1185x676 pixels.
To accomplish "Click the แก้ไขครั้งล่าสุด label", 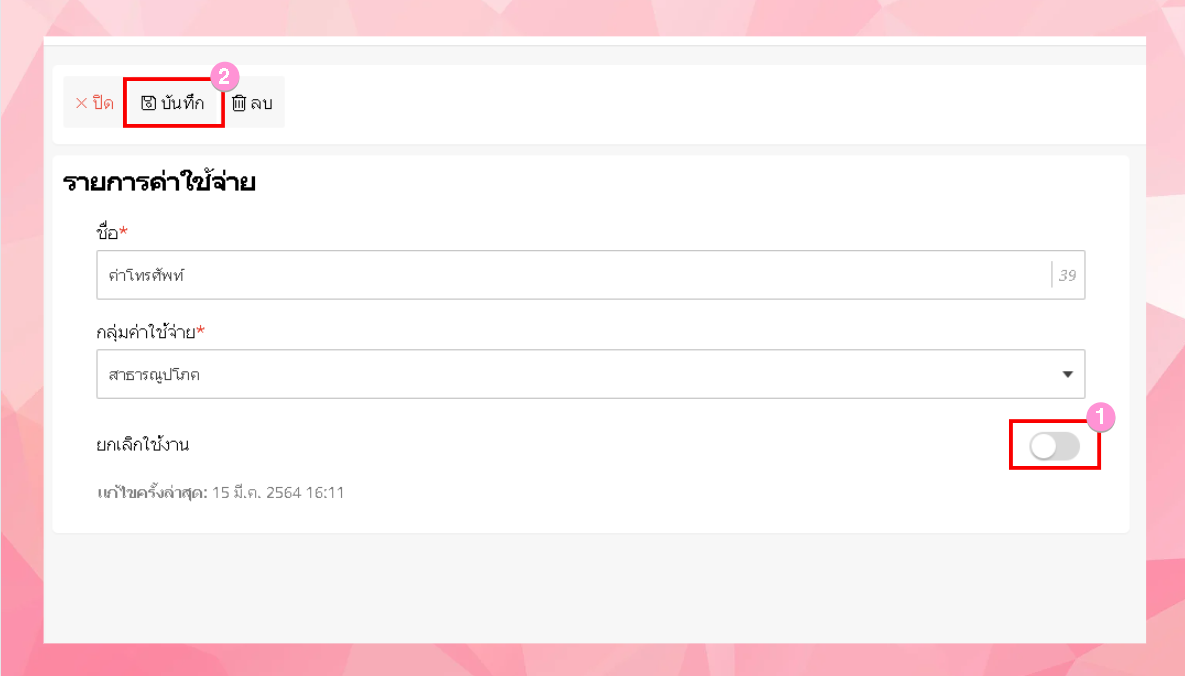I will [x=152, y=492].
